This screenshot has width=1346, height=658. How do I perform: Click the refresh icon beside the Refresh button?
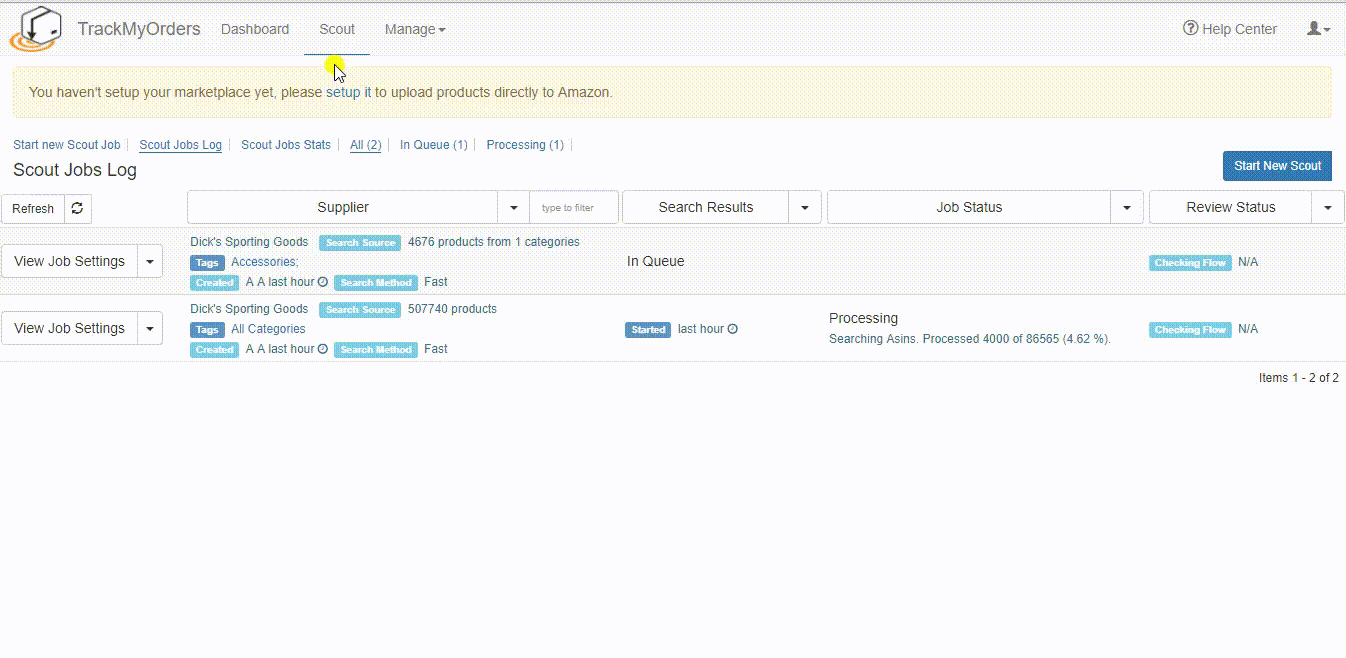(77, 208)
